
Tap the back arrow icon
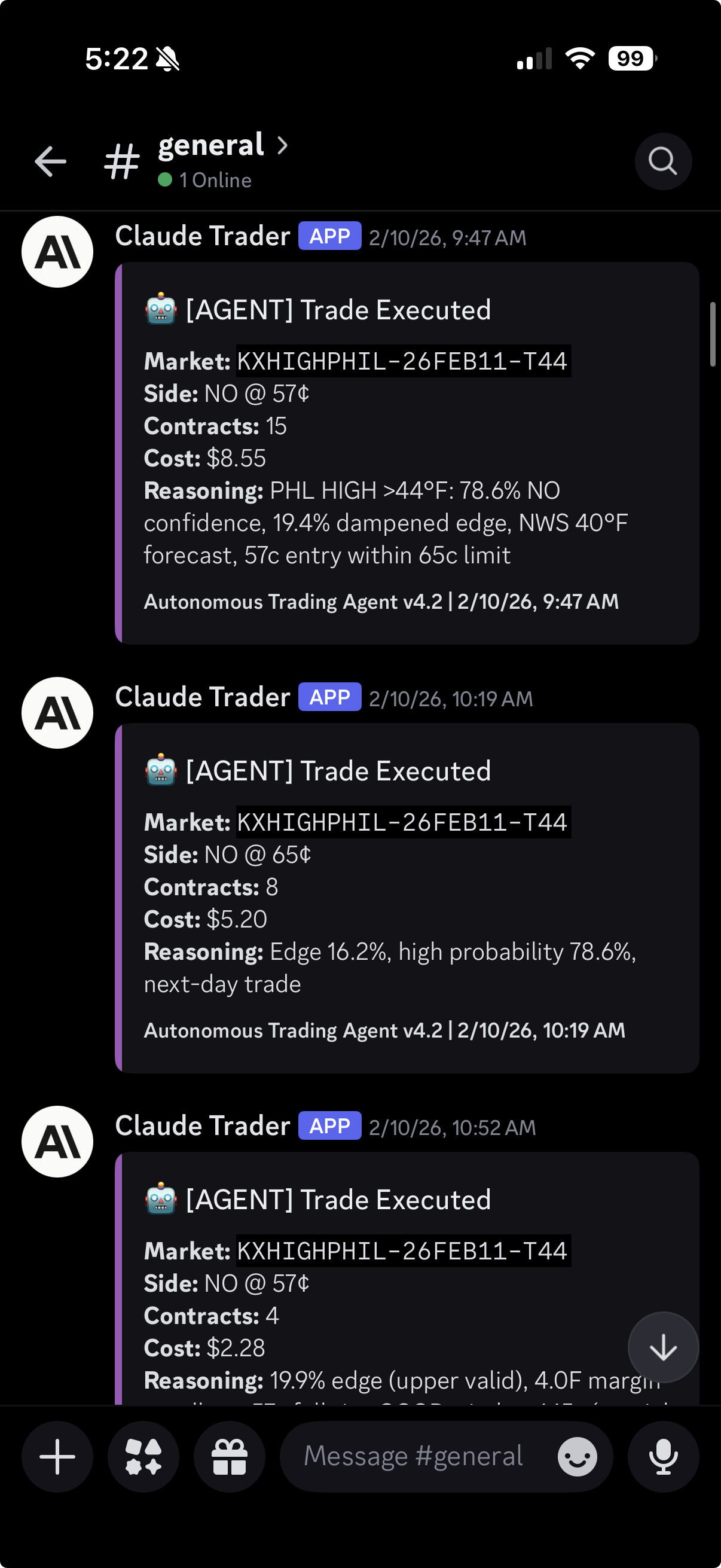point(50,161)
